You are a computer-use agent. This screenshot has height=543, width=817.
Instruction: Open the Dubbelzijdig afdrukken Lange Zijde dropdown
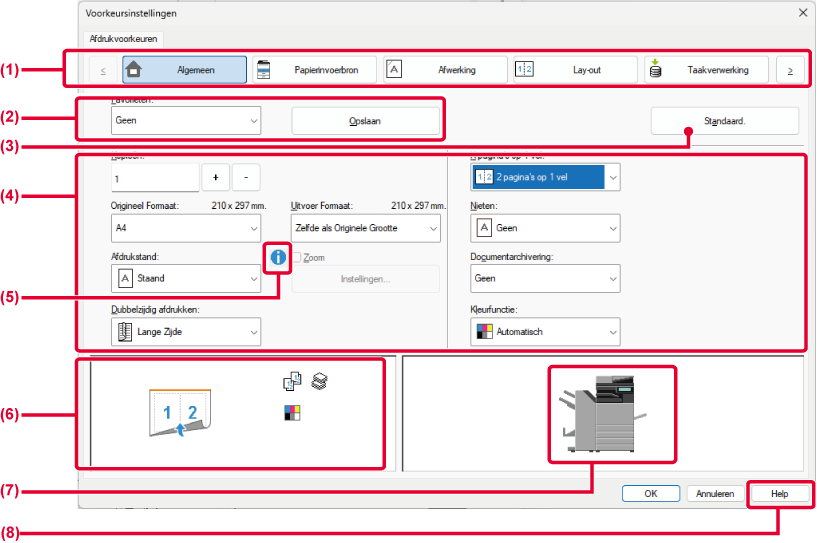click(185, 331)
